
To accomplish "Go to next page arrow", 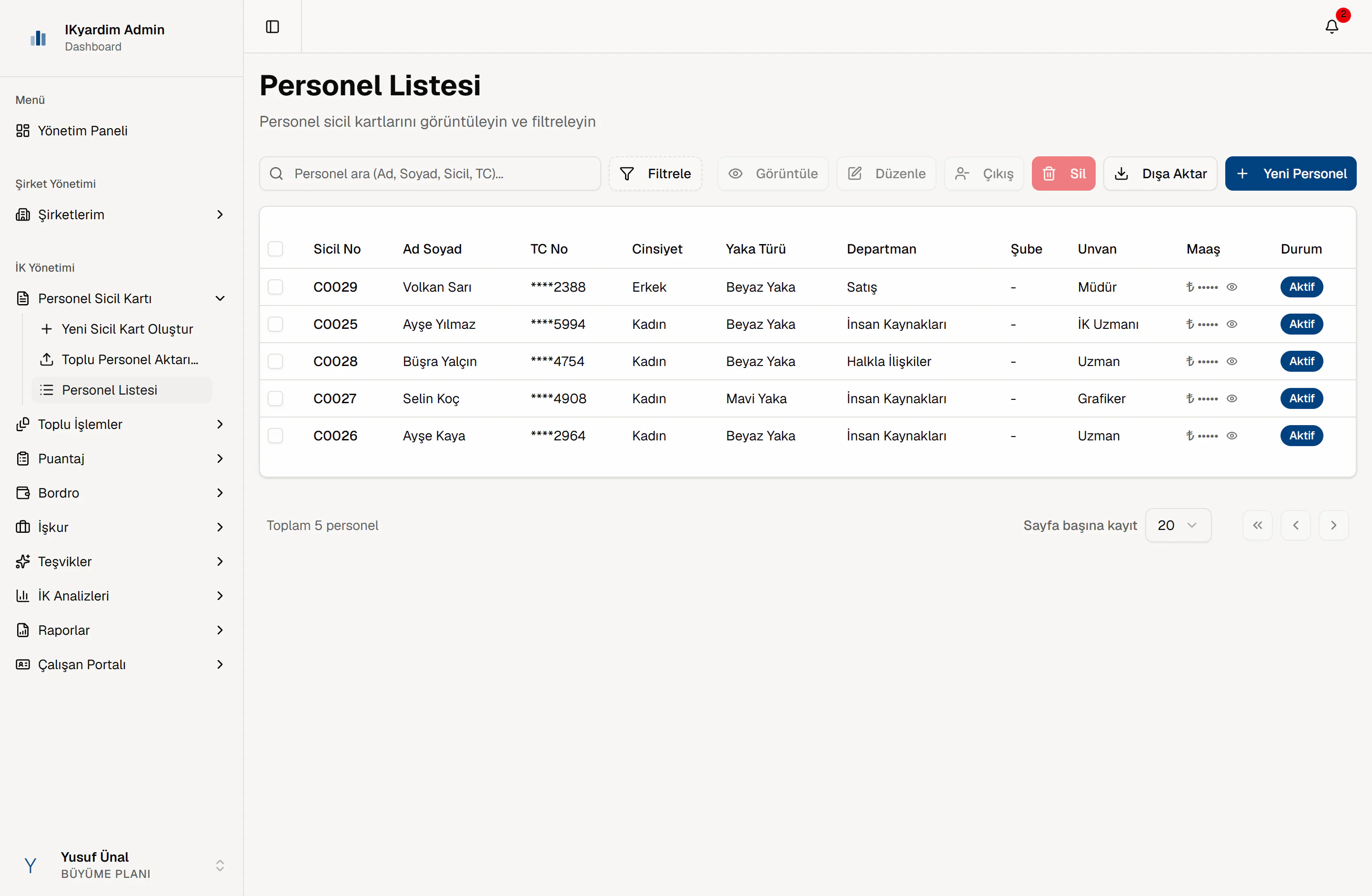I will pyautogui.click(x=1333, y=525).
